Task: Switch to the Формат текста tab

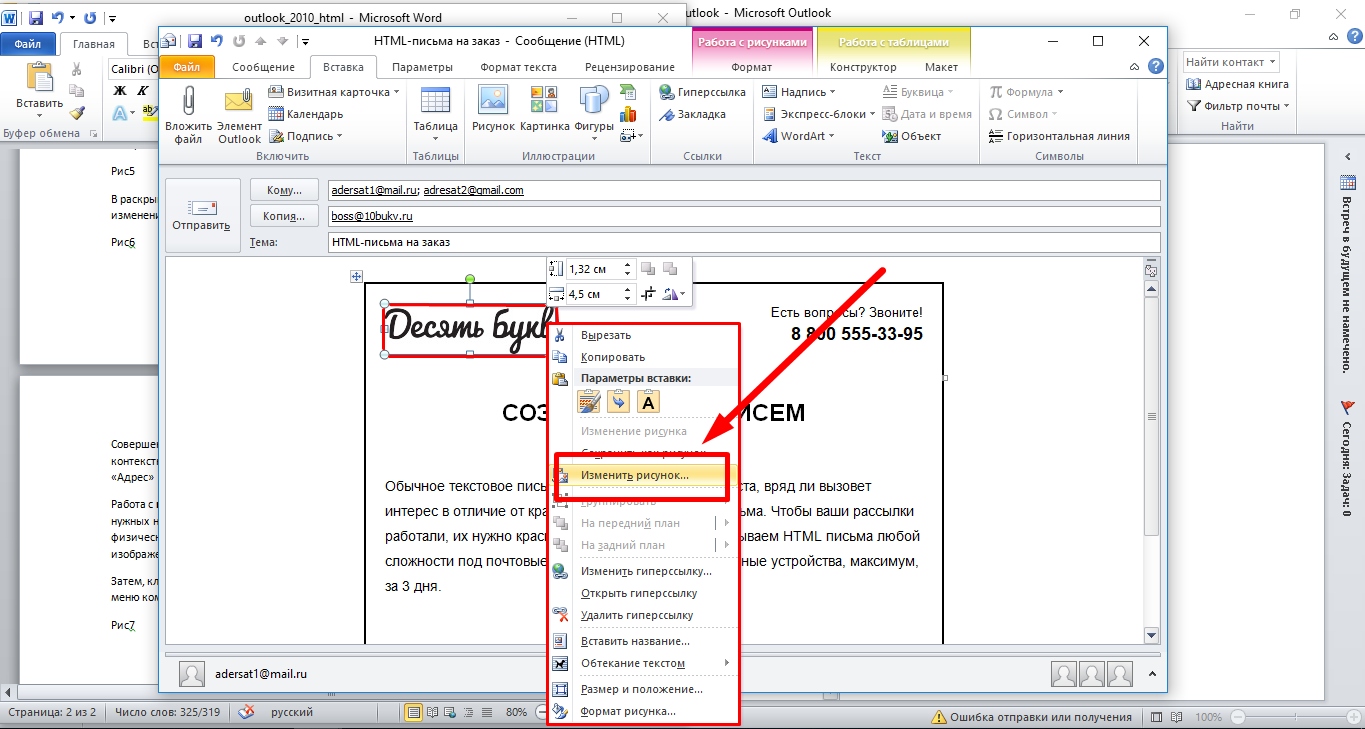Action: click(518, 67)
